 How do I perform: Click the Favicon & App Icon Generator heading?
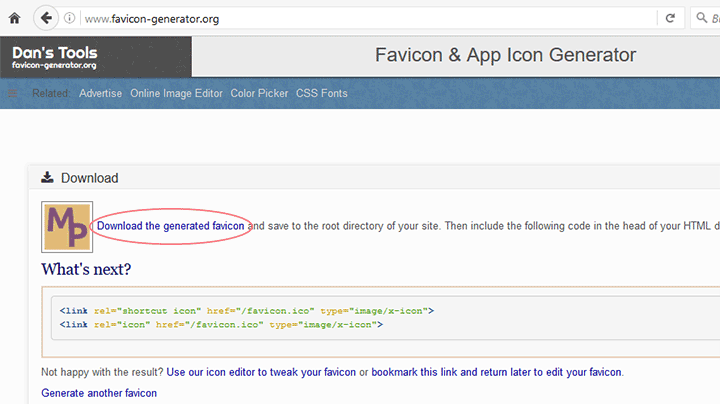(505, 55)
